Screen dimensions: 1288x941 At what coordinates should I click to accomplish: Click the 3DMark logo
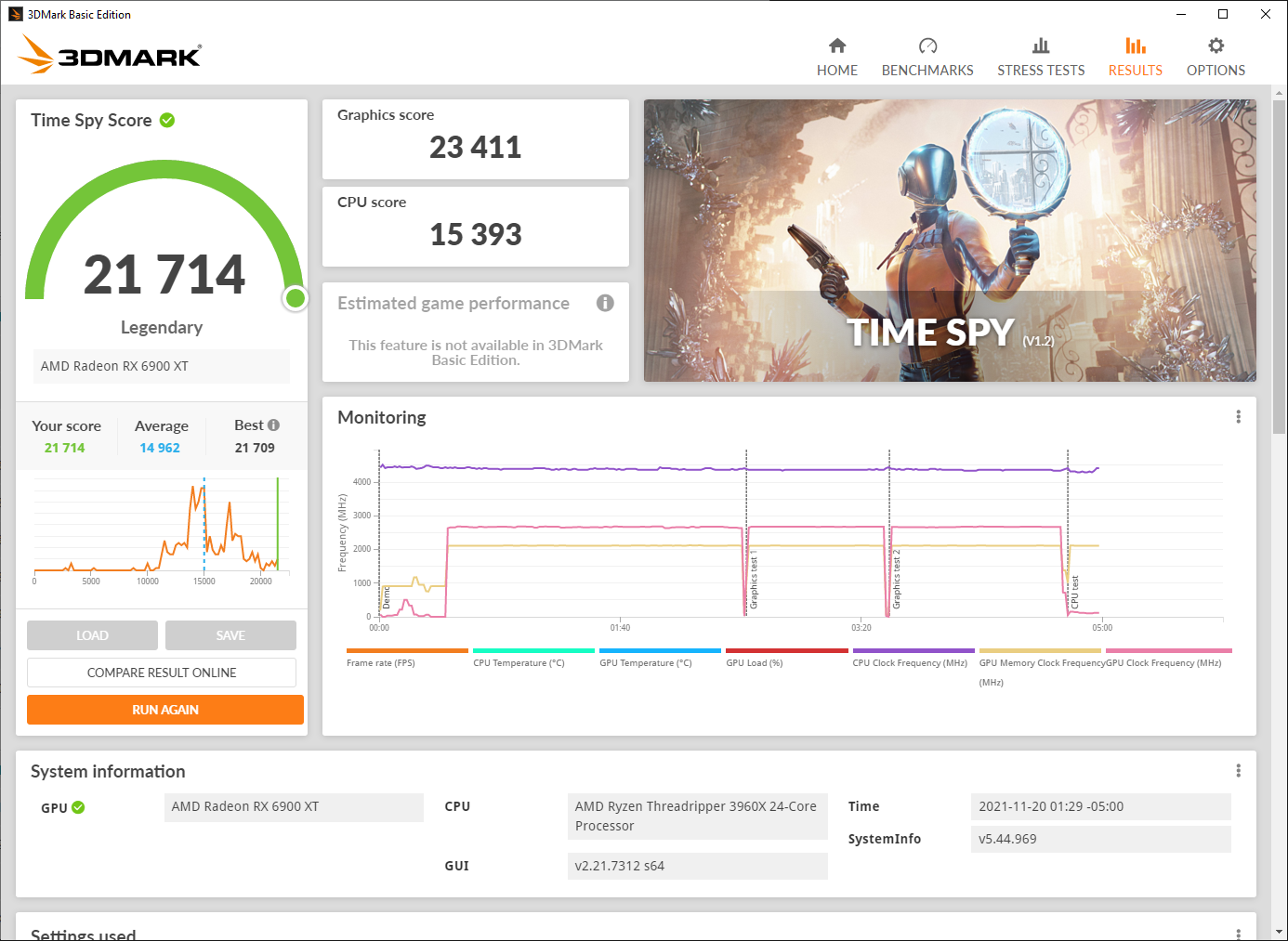(111, 55)
